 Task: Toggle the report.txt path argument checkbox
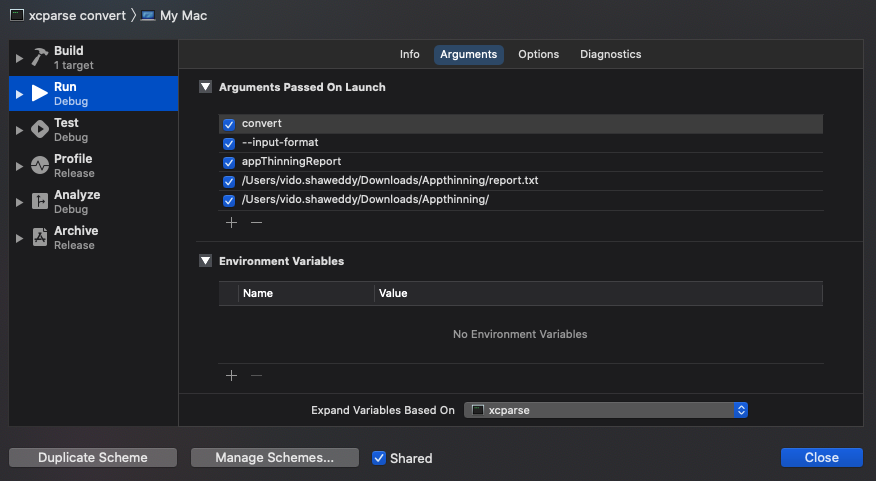click(x=229, y=182)
